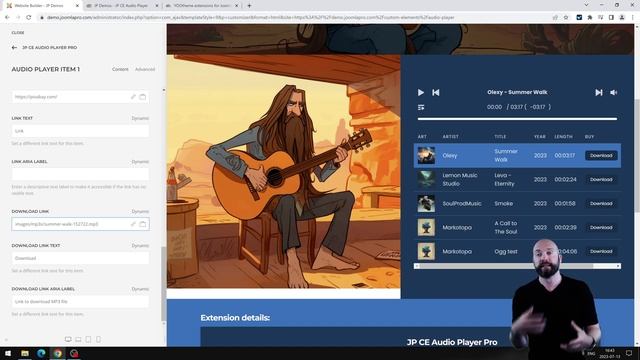Click the browser address bar
Viewport: 640px width, 360px height.
point(294,18)
